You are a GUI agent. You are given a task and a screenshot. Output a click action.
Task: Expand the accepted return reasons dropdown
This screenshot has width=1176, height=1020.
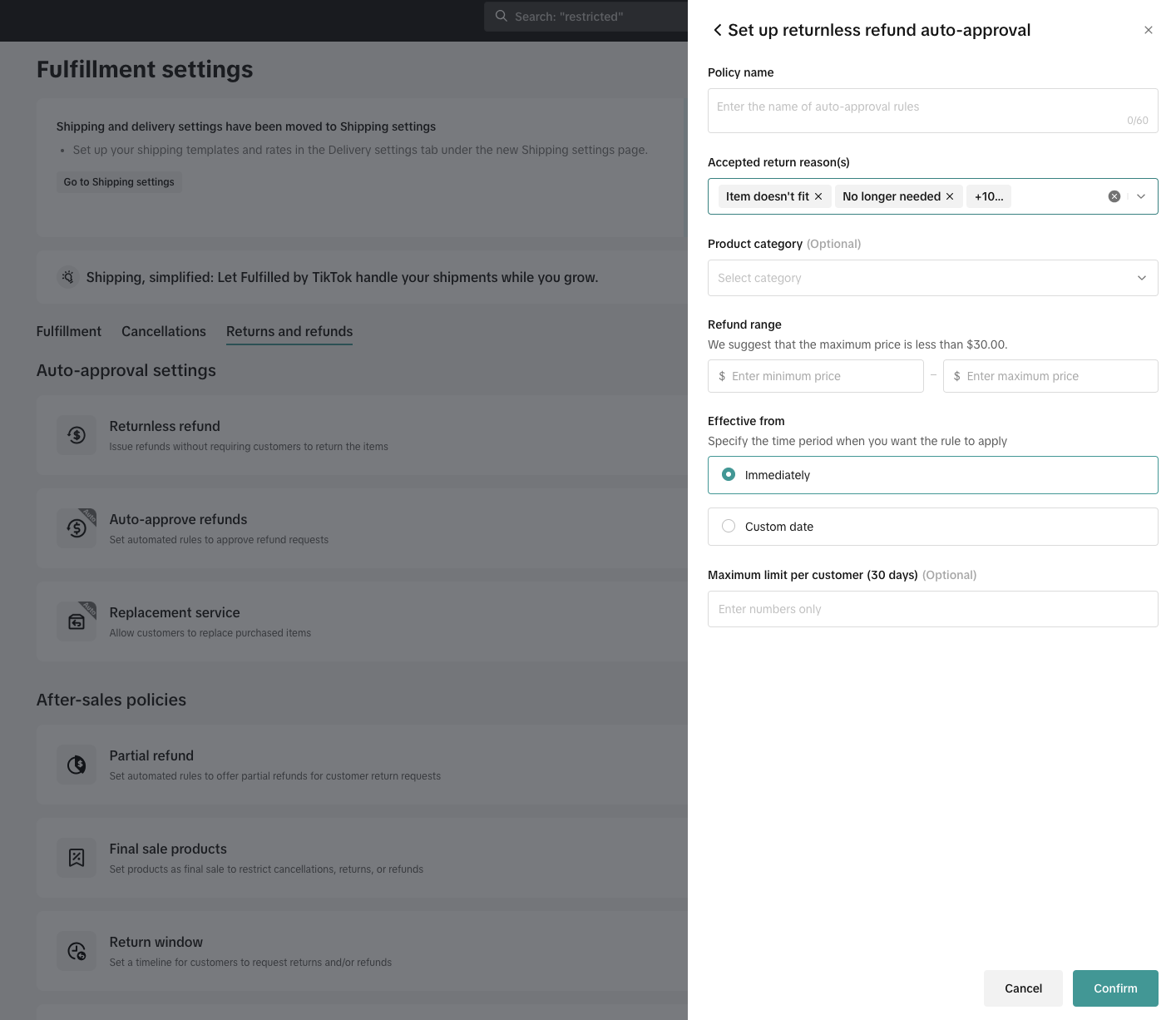(1141, 196)
